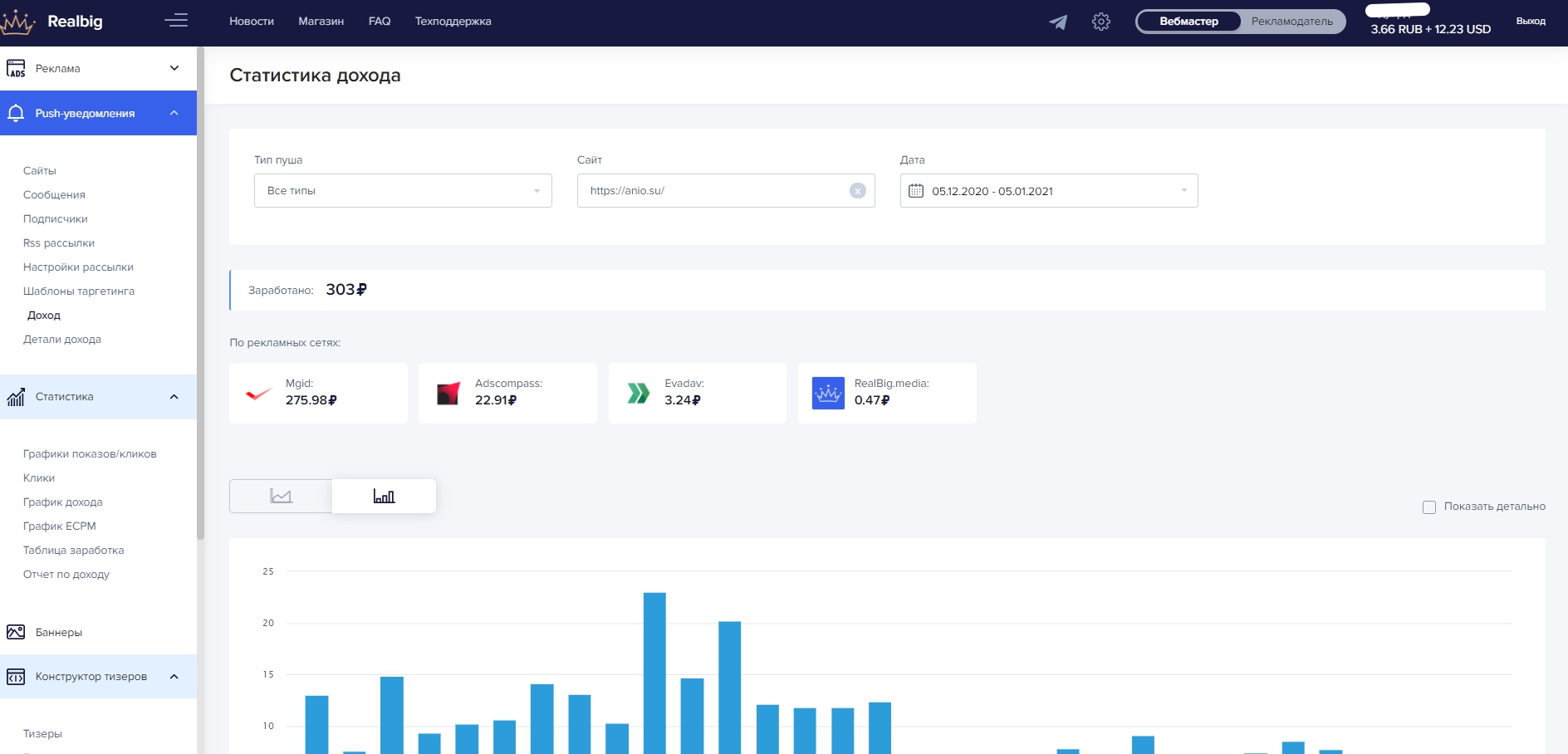The width and height of the screenshot is (1568, 754).
Task: Clear the site field with the X icon
Action: (x=857, y=191)
